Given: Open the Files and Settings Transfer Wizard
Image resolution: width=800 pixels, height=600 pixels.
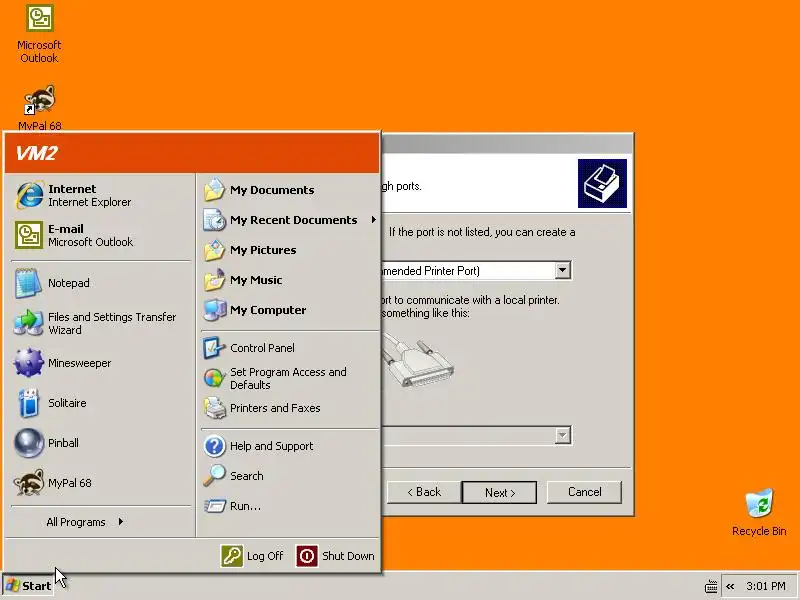Looking at the screenshot, I should (100, 323).
